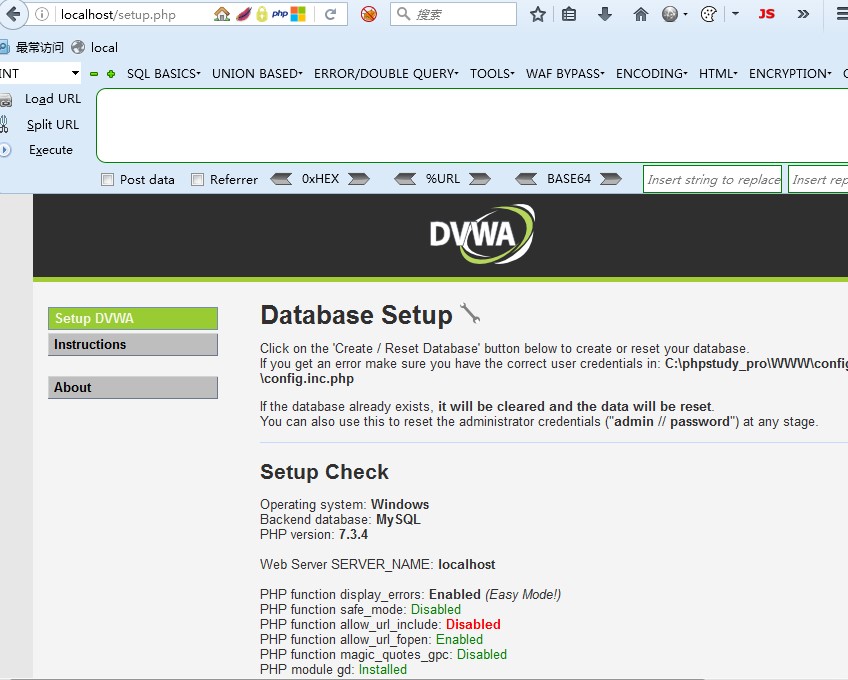
Task: Click %URL encode right arrow
Action: click(x=480, y=179)
